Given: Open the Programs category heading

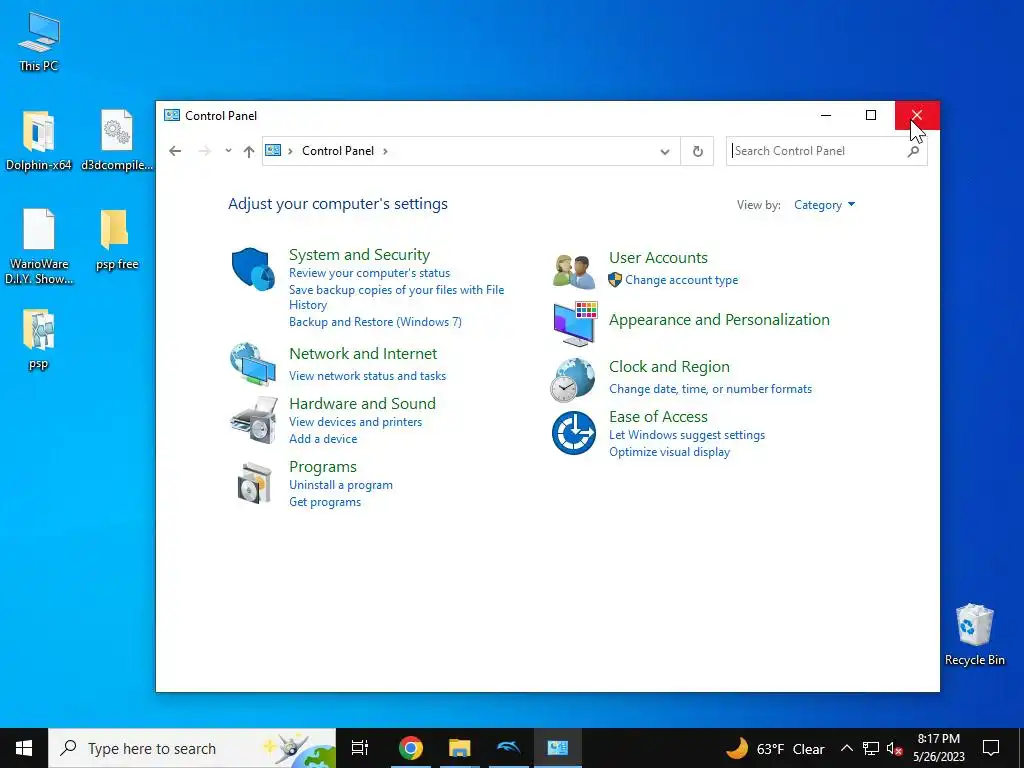Looking at the screenshot, I should (323, 467).
